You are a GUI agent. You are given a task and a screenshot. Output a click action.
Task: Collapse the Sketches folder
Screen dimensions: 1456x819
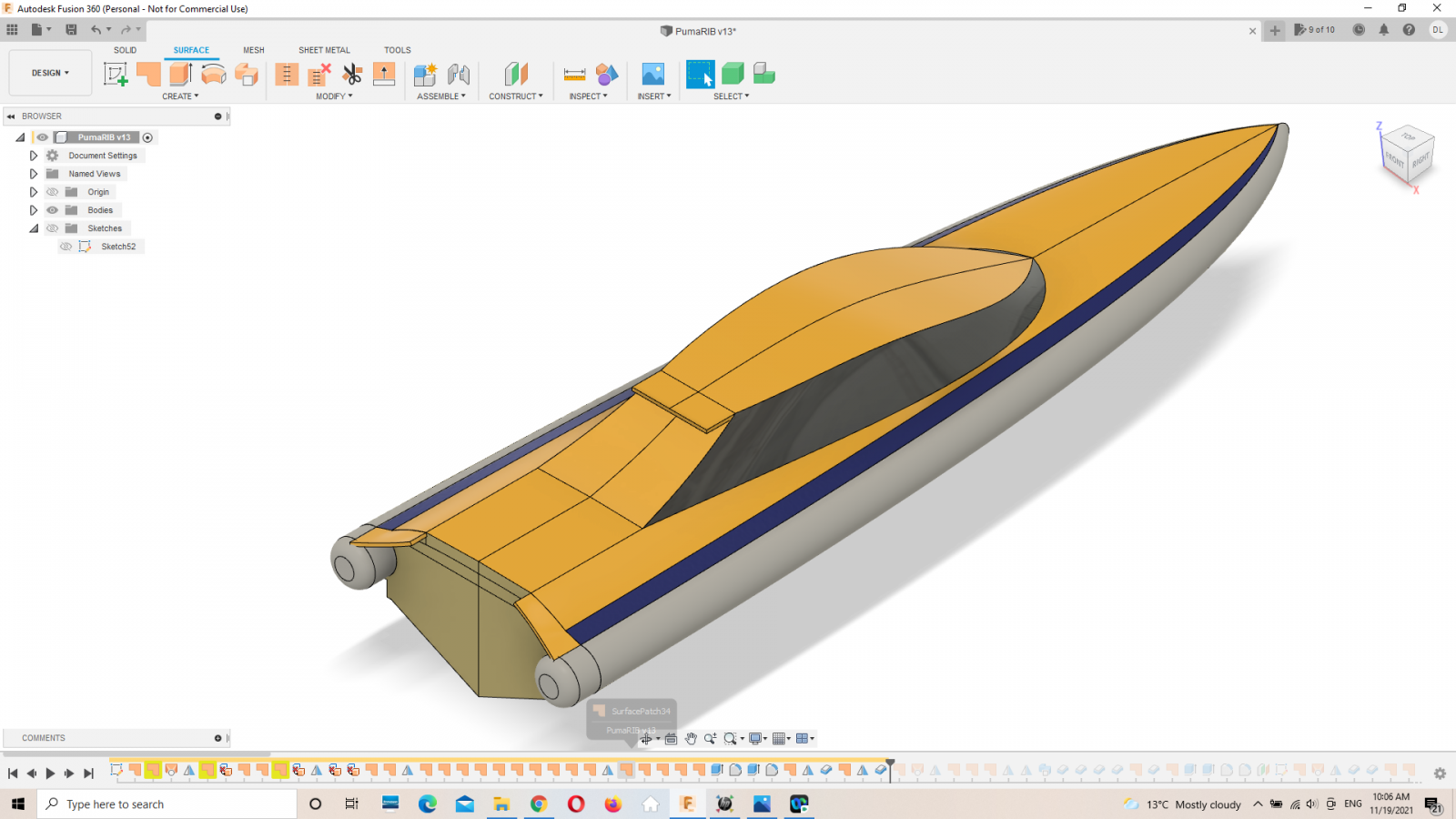tap(34, 228)
